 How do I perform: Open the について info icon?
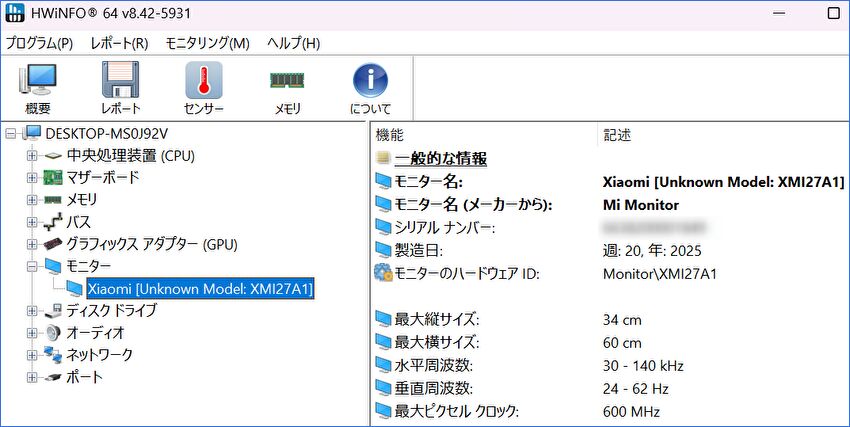(x=370, y=80)
